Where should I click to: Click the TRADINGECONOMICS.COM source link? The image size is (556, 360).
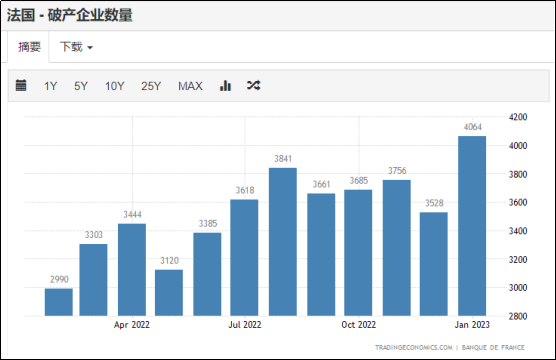pyautogui.click(x=414, y=347)
